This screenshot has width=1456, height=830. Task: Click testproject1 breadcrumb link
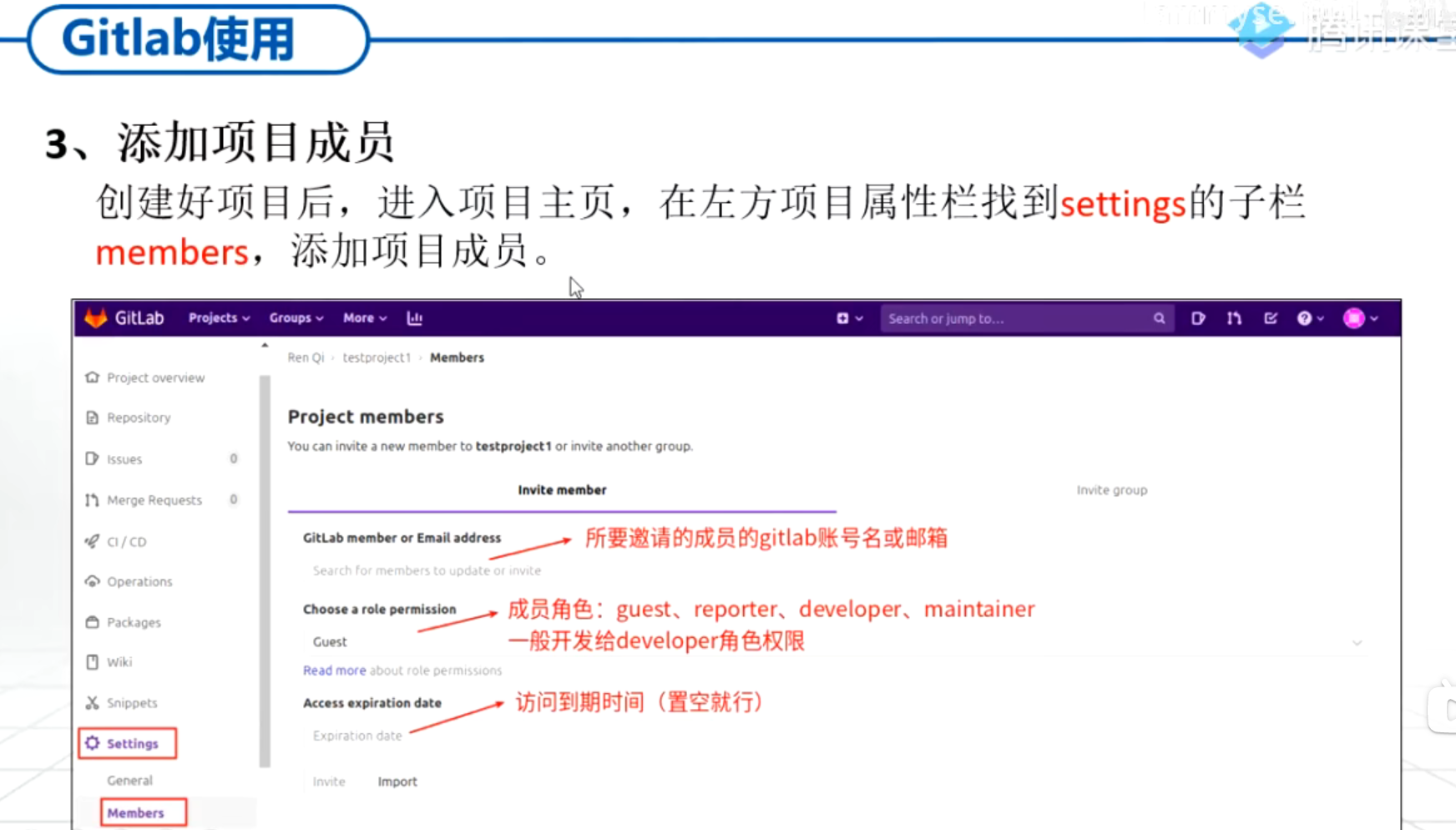377,357
